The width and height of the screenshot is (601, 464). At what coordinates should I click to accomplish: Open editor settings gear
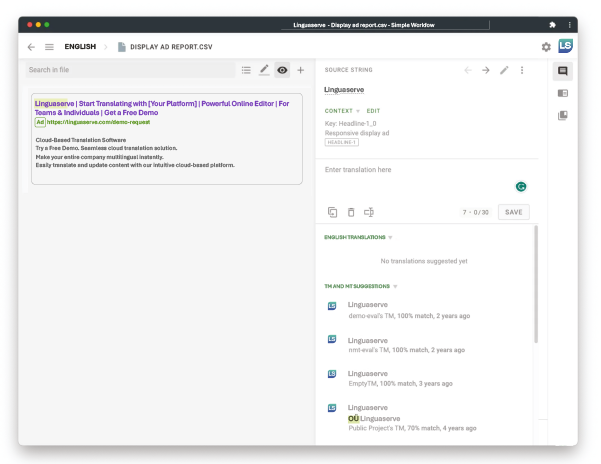pos(546,47)
